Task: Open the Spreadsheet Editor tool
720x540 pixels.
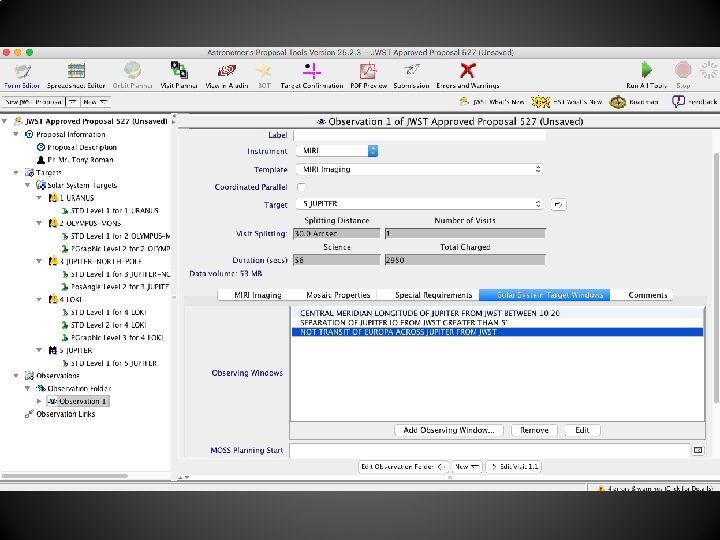Action: click(x=76, y=76)
